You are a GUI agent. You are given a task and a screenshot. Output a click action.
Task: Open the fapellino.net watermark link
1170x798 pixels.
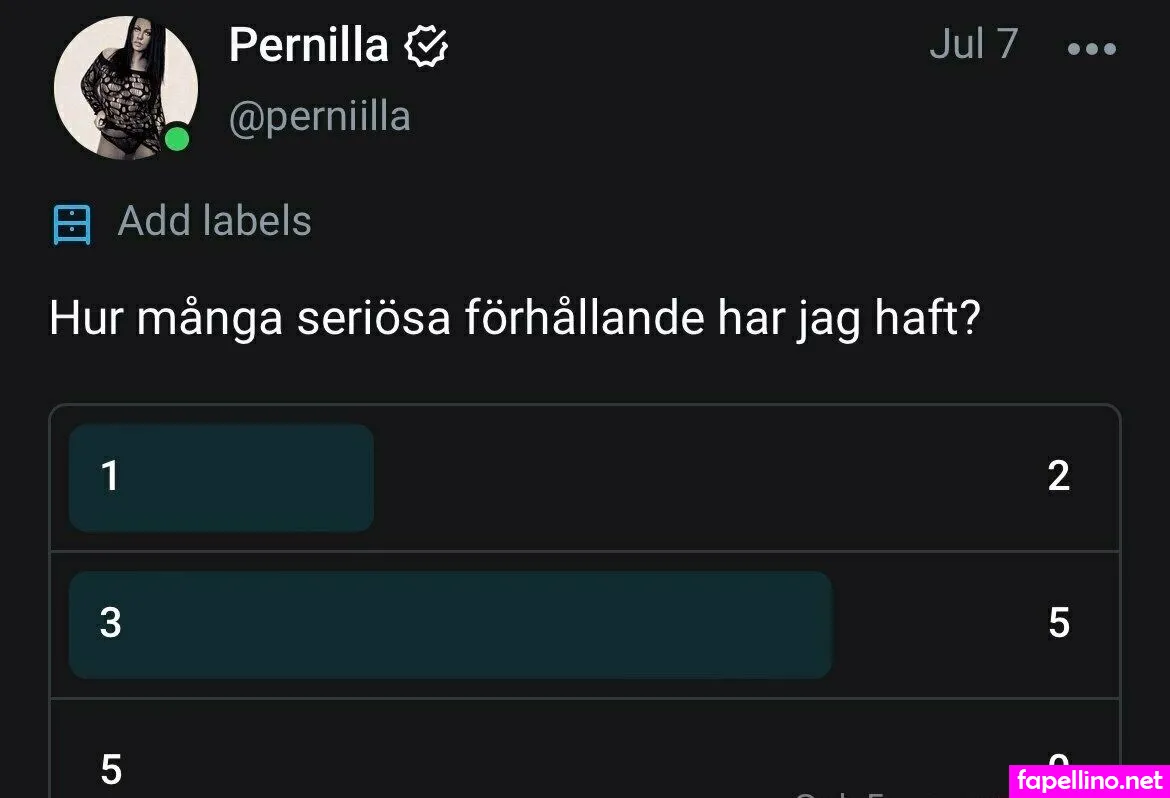tap(1089, 781)
